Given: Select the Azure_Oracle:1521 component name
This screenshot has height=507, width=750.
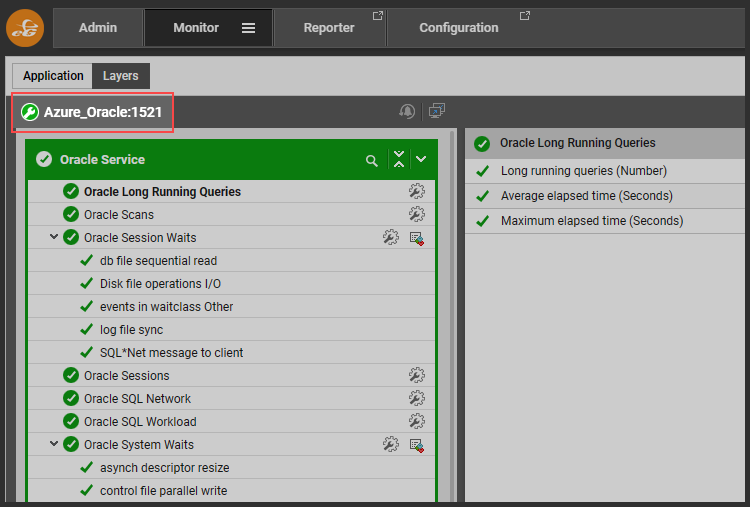Looking at the screenshot, I should tap(103, 112).
